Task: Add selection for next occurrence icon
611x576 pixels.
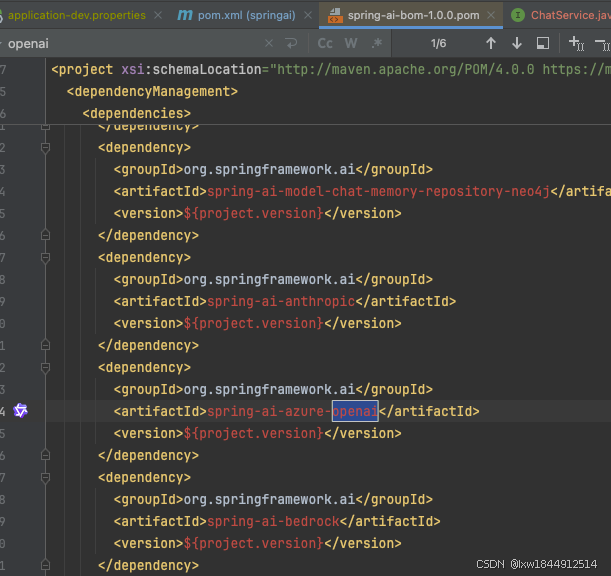Action: 576,43
